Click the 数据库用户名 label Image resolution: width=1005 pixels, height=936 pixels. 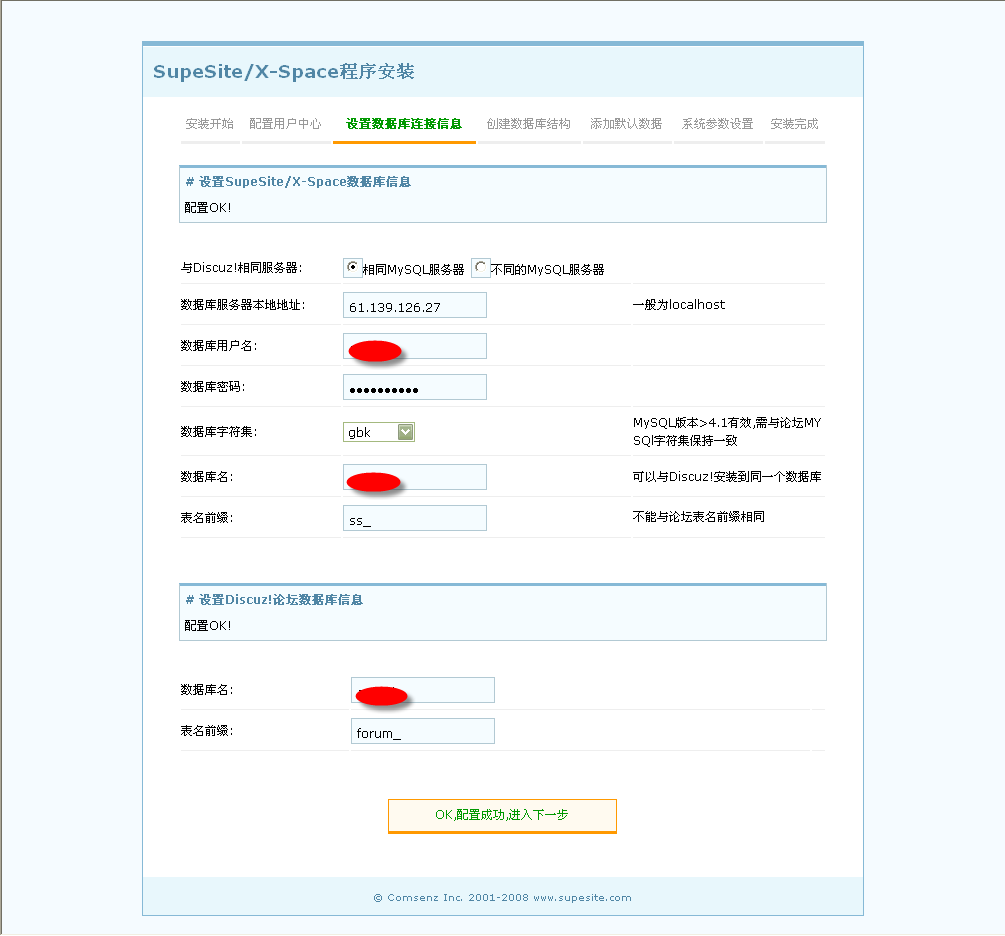click(219, 346)
